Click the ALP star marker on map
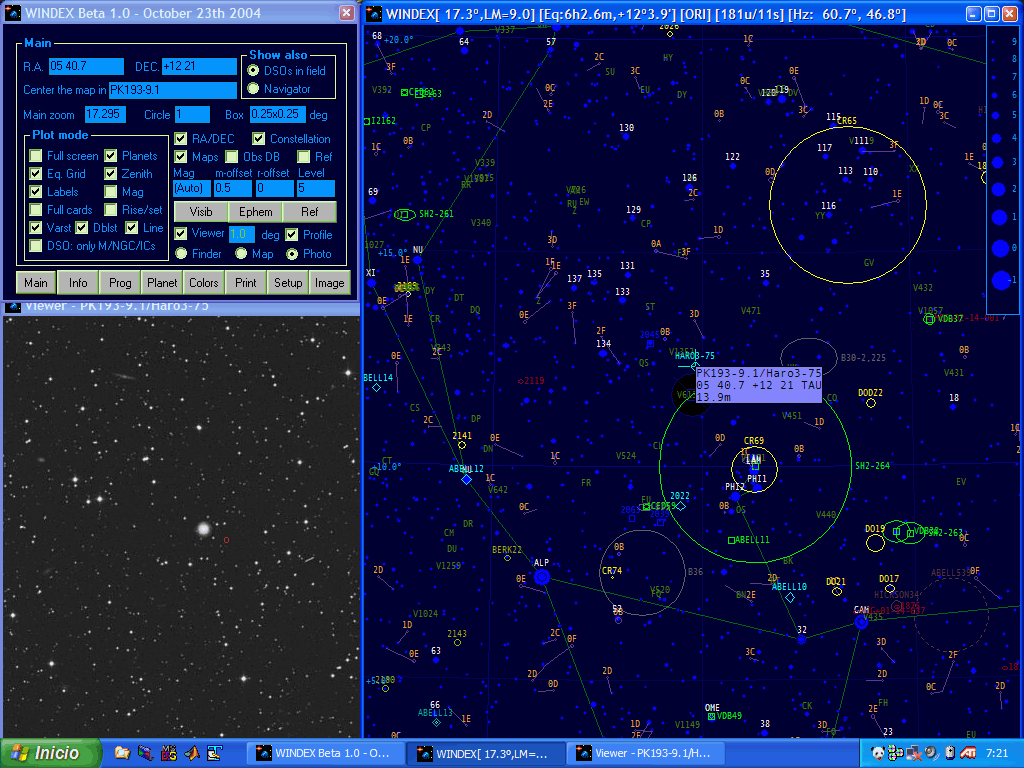Screen dimensions: 1024x768 coord(541,577)
